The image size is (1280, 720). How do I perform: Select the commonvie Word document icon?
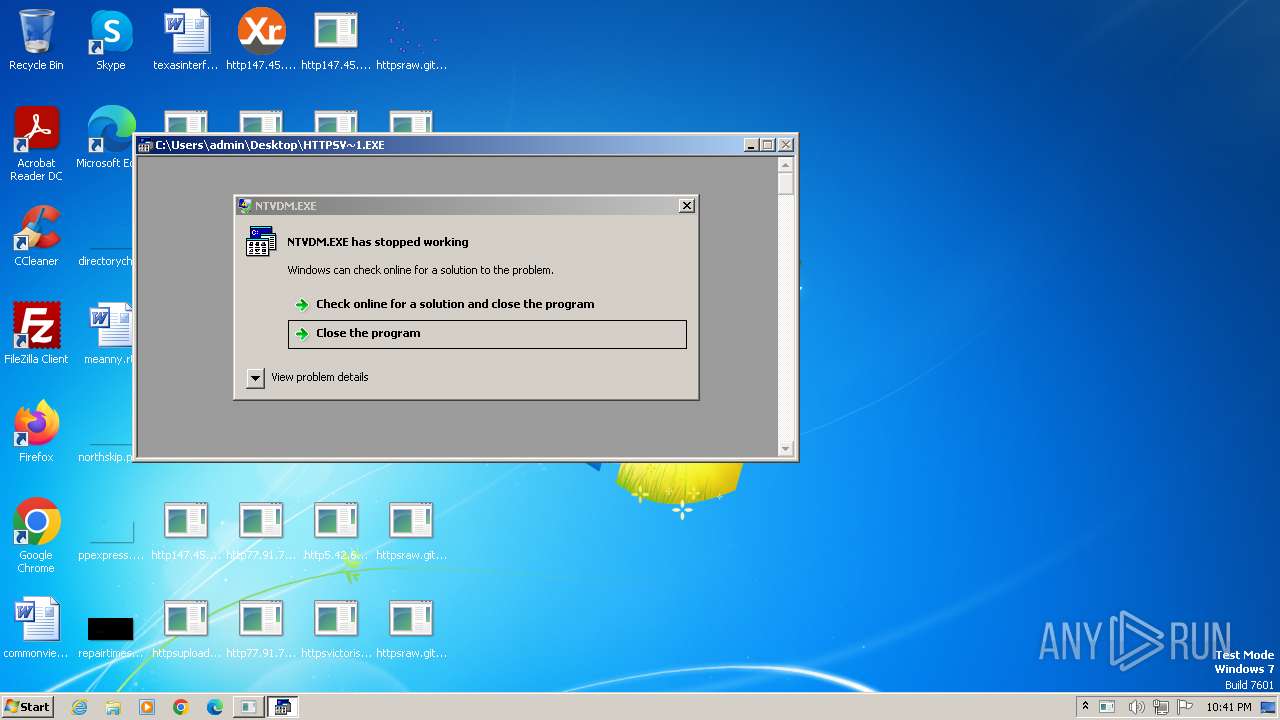click(36, 628)
